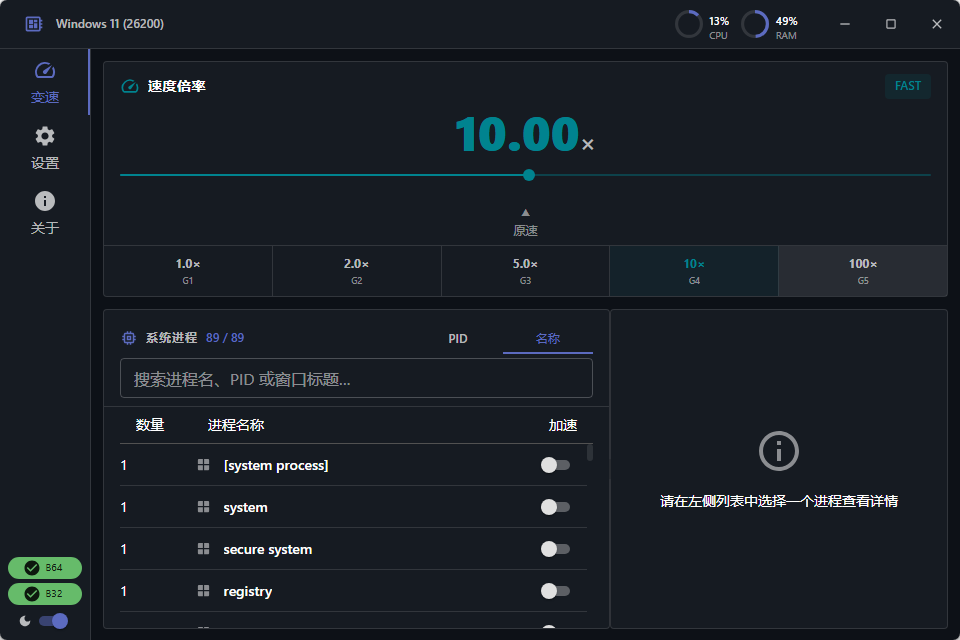Image resolution: width=960 pixels, height=640 pixels.
Task: Select the [system process] row name
Action: (x=276, y=465)
